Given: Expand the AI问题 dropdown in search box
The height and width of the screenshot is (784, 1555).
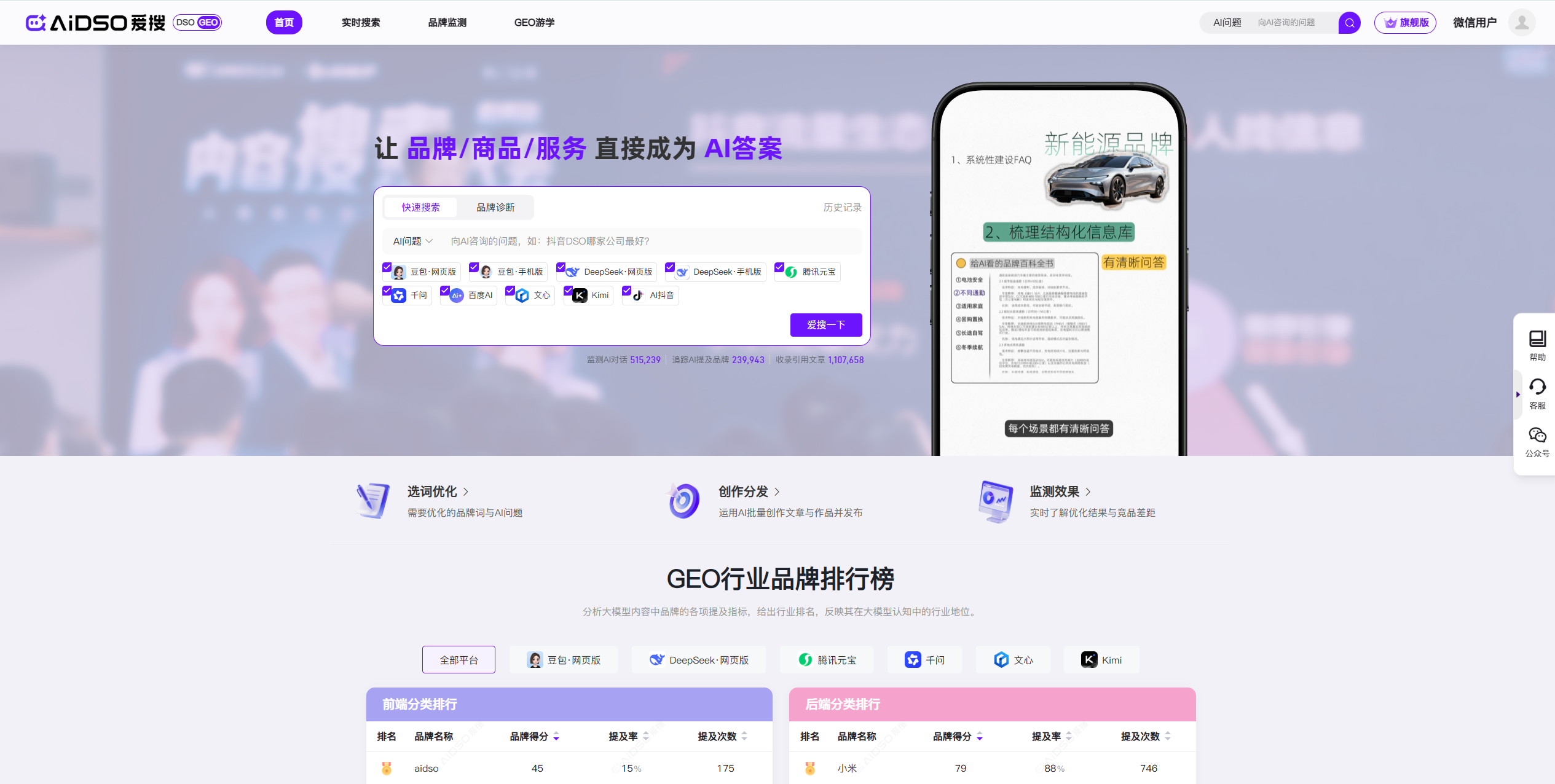Looking at the screenshot, I should (x=412, y=241).
